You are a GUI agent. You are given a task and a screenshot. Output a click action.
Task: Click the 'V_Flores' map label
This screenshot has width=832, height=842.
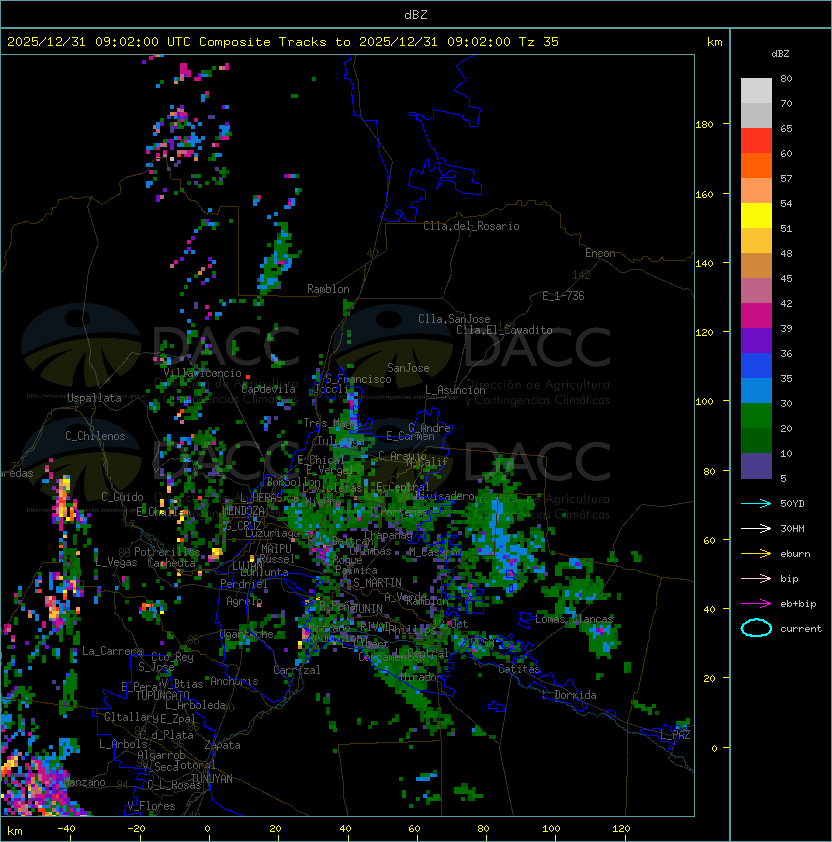(x=151, y=806)
